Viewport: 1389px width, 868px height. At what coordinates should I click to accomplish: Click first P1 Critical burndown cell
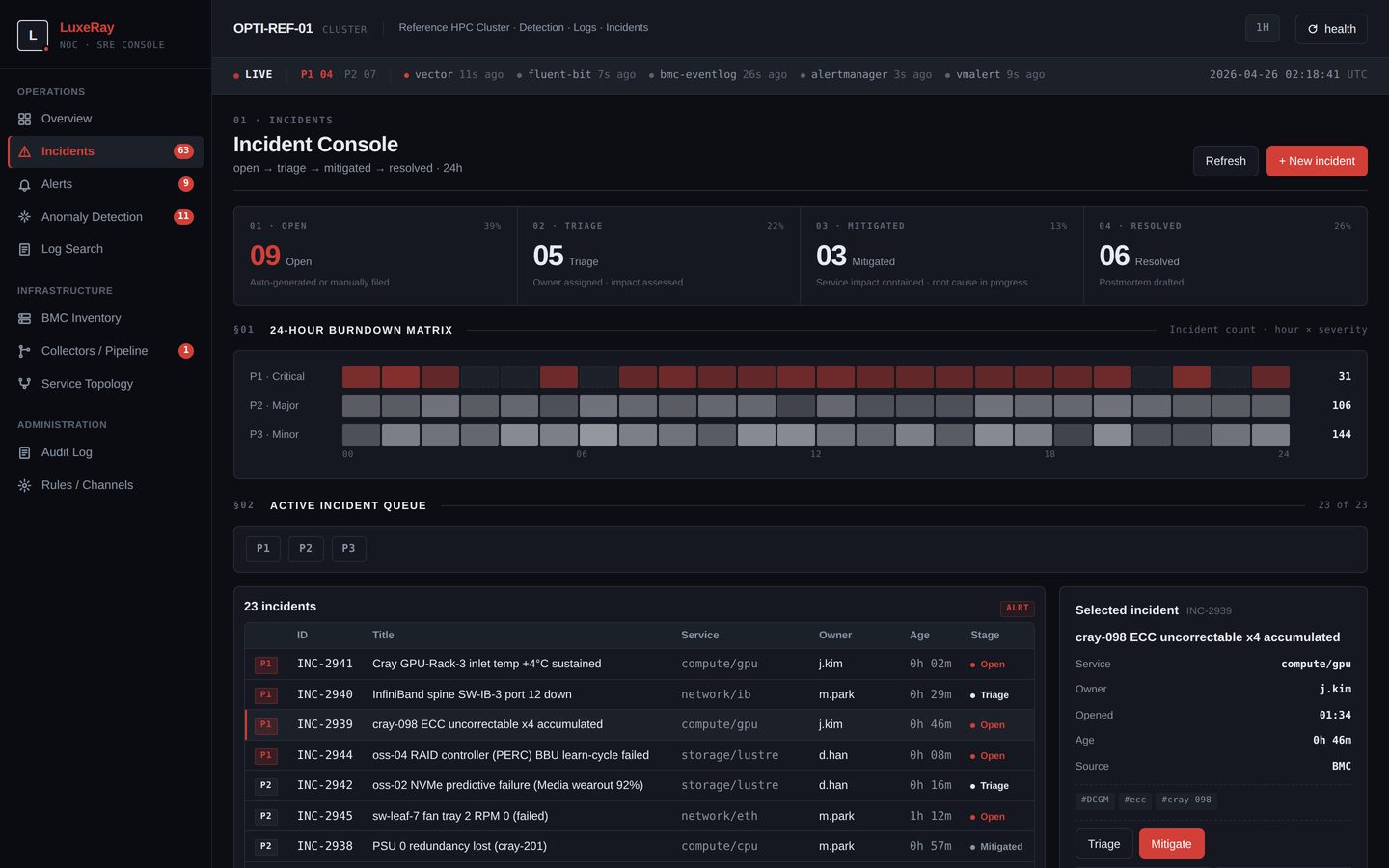(361, 377)
